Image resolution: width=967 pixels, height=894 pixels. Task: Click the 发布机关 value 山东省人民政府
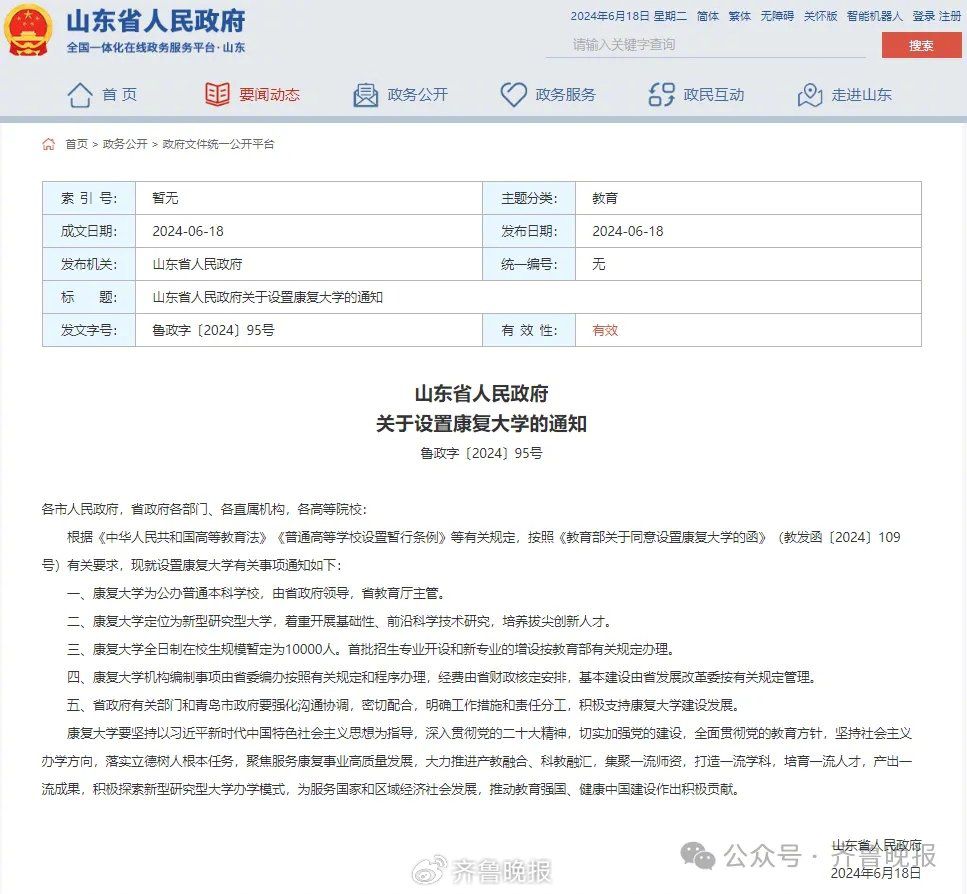tap(197, 265)
